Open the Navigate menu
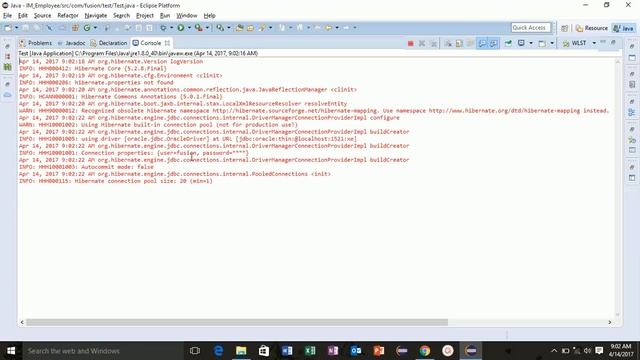This screenshot has height=360, width=640. pyautogui.click(x=96, y=16)
